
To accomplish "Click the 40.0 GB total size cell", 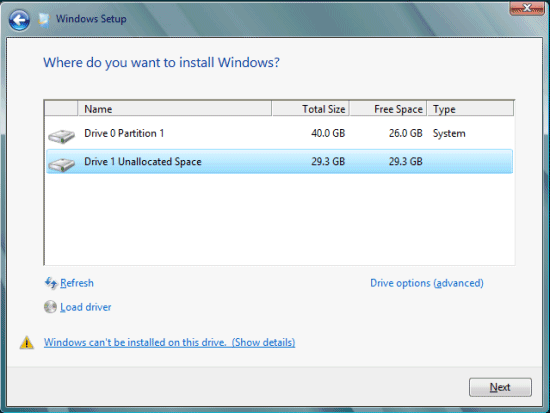I will tap(328, 133).
